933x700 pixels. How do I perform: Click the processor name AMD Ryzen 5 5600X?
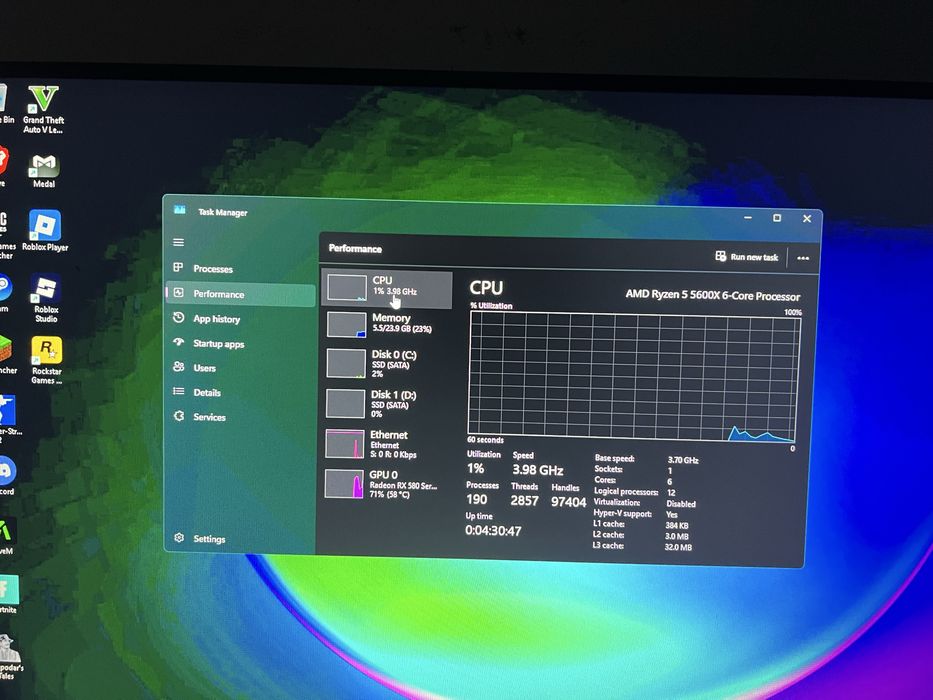pyautogui.click(x=712, y=295)
